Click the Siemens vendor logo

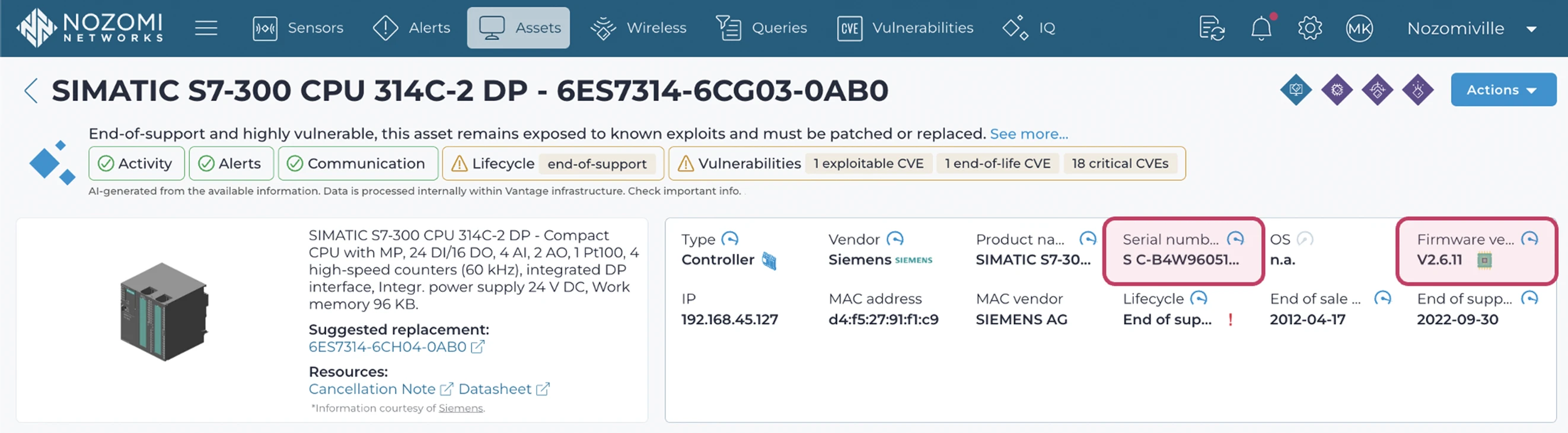914,260
